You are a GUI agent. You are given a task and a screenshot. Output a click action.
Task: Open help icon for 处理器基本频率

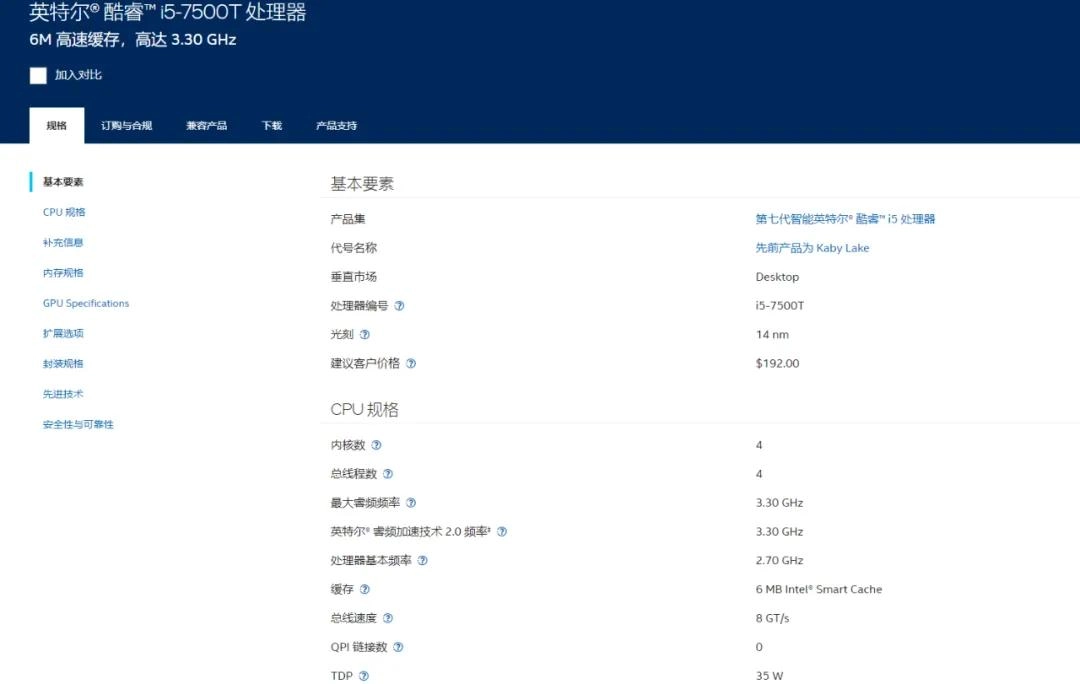click(x=422, y=561)
